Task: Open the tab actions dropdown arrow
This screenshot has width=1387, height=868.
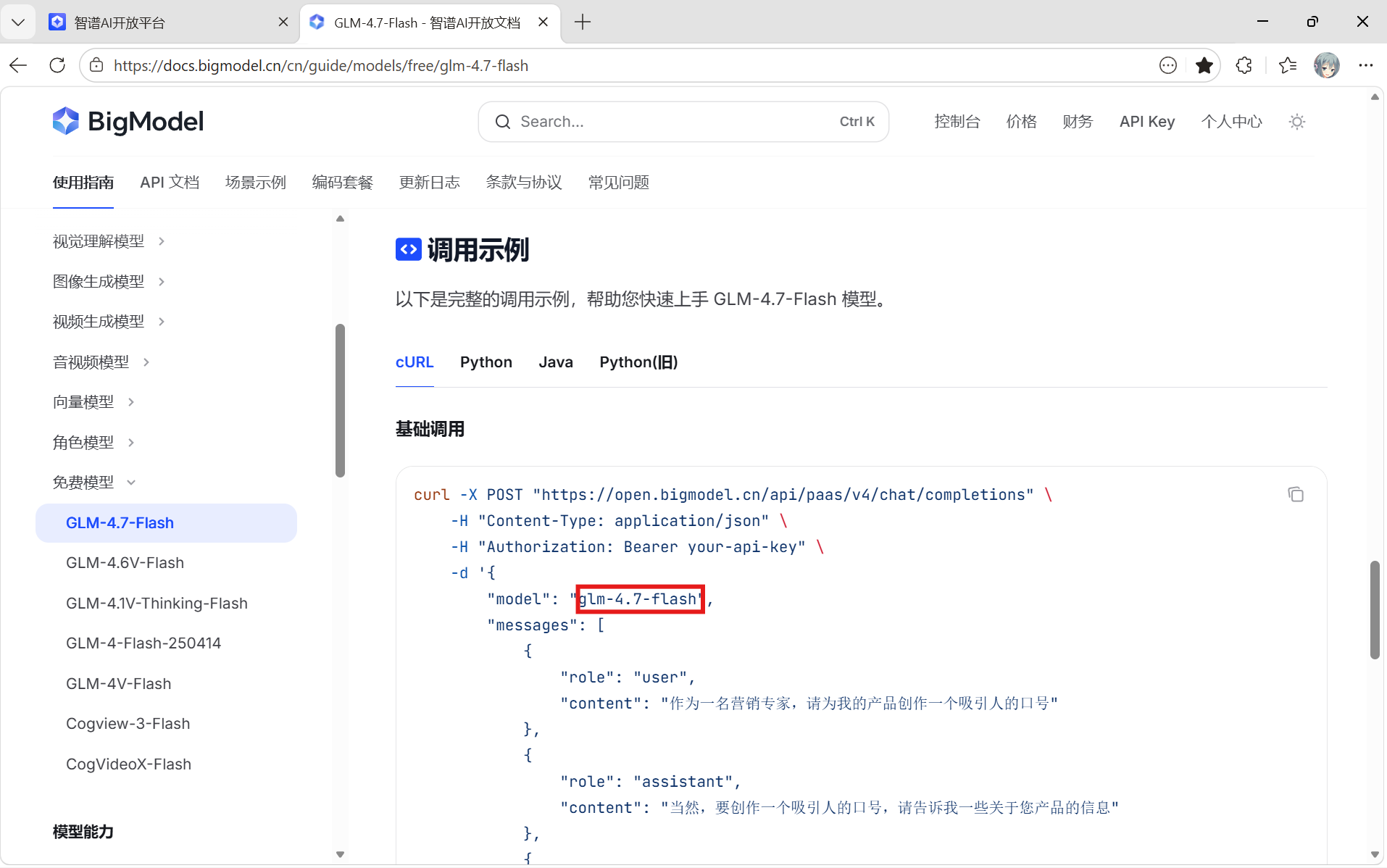Action: tap(18, 22)
